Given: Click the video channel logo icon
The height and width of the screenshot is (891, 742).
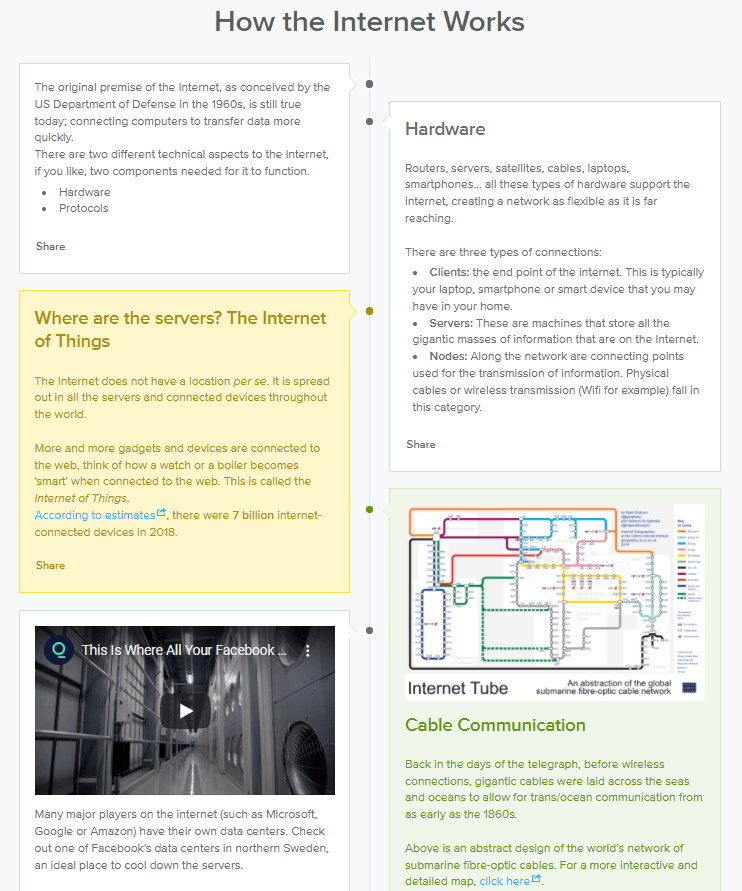Looking at the screenshot, I should coord(59,649).
